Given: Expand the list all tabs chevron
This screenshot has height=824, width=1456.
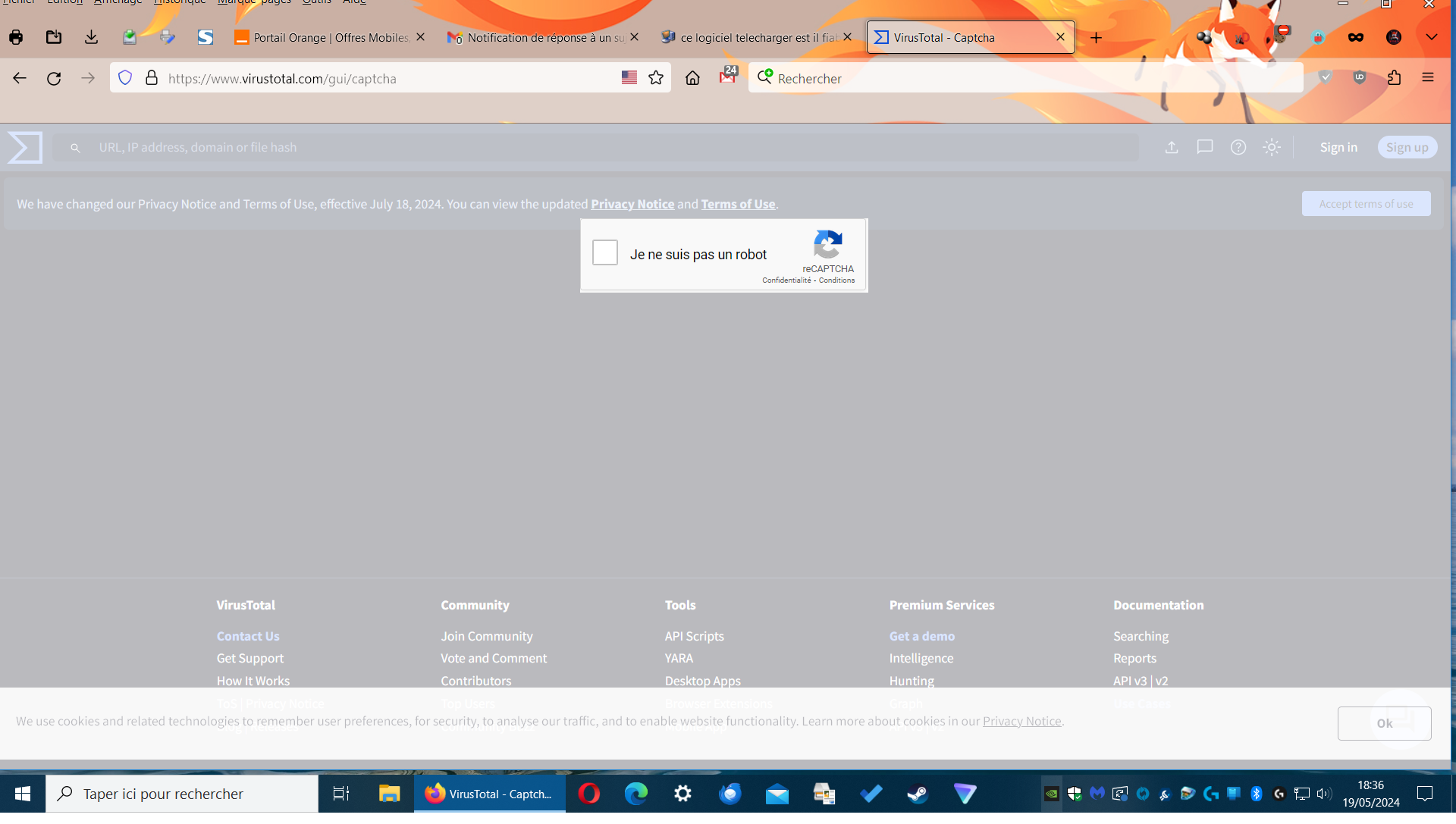Looking at the screenshot, I should coord(1432,37).
